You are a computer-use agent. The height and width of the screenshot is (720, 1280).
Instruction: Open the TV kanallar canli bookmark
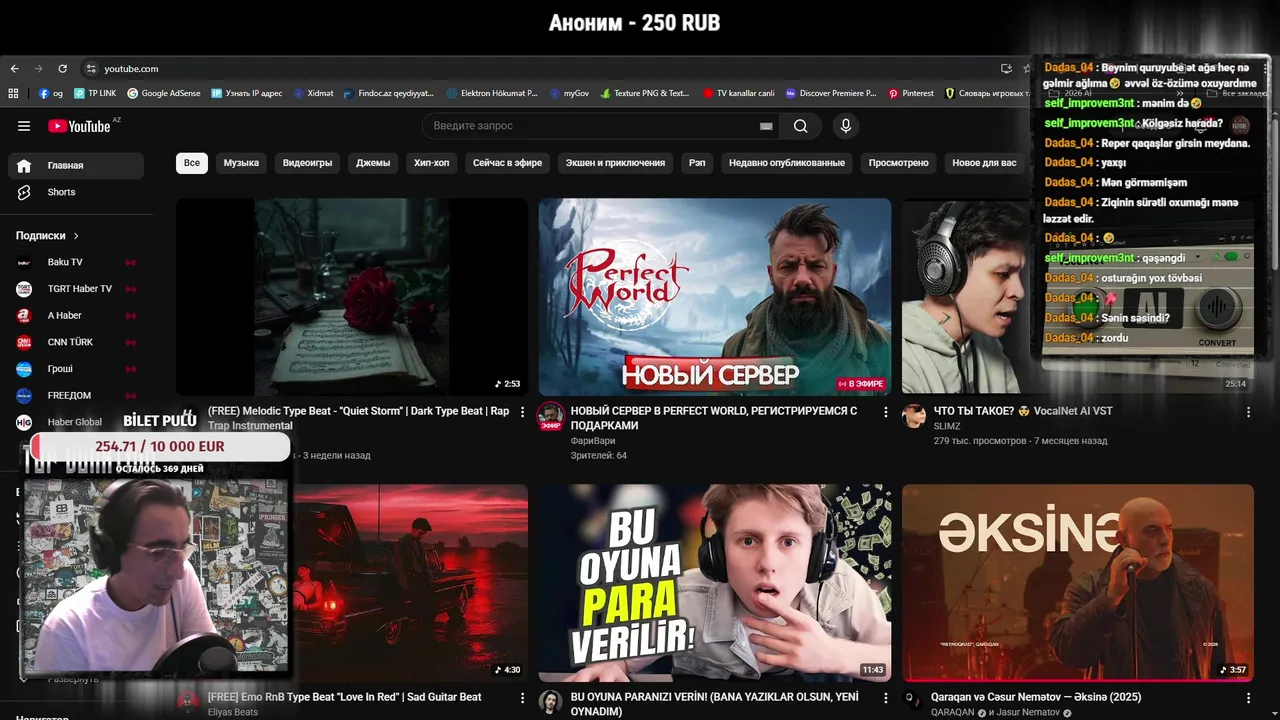point(739,93)
